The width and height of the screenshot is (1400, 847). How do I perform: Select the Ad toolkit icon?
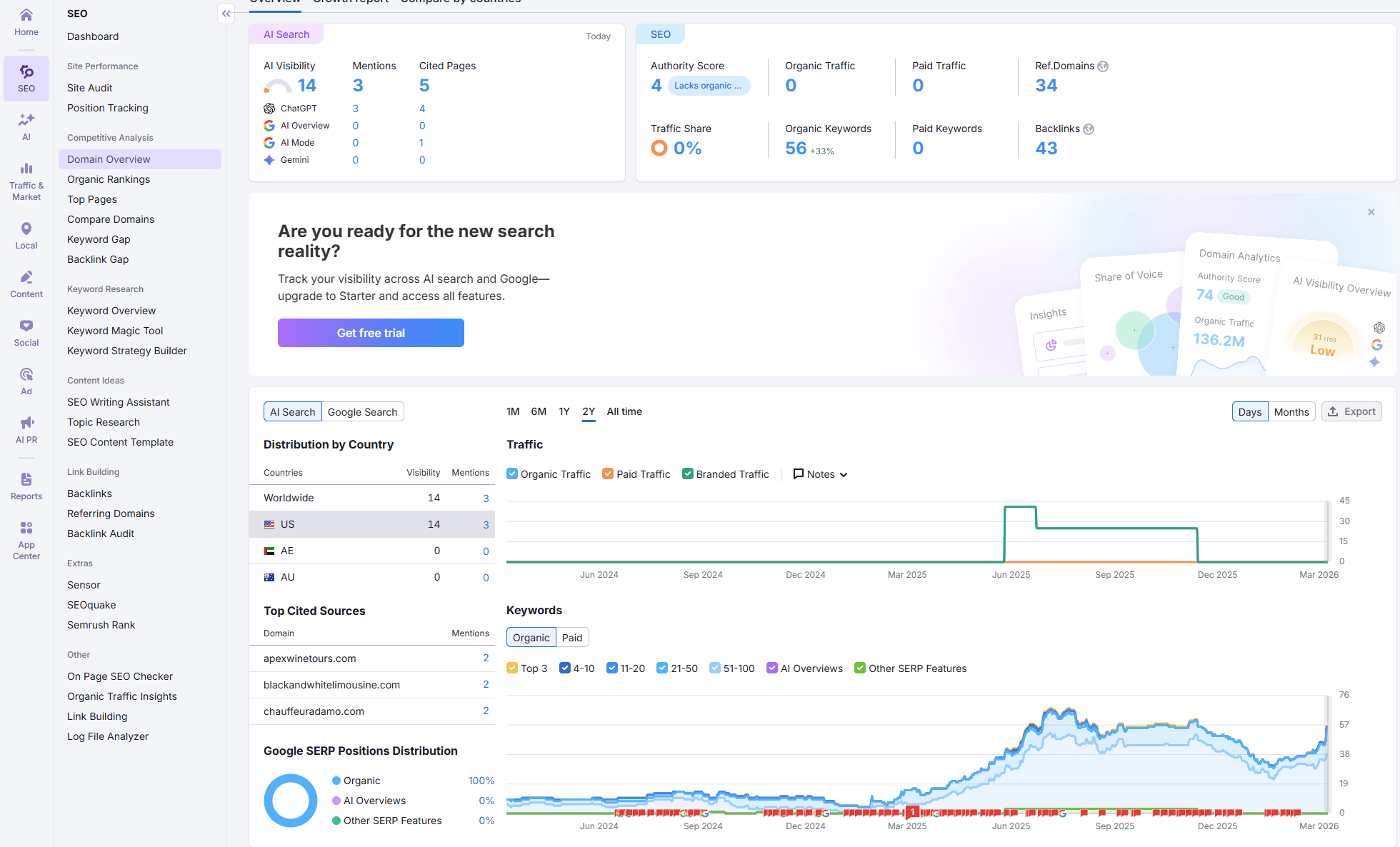[26, 379]
